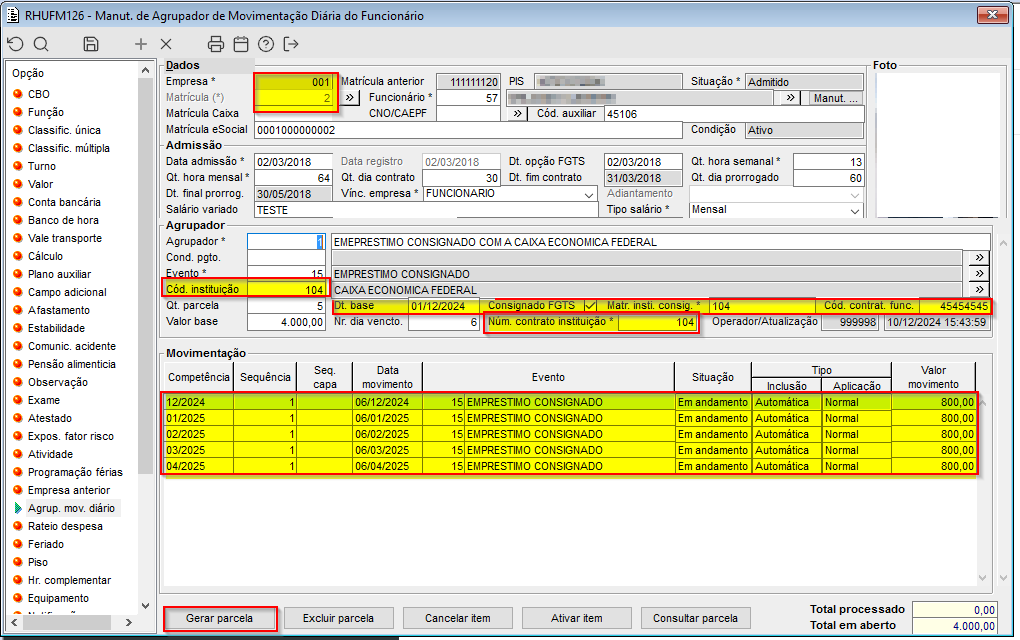The width and height of the screenshot is (1020, 640).
Task: Click the Gerar parcela button
Action: click(219, 619)
